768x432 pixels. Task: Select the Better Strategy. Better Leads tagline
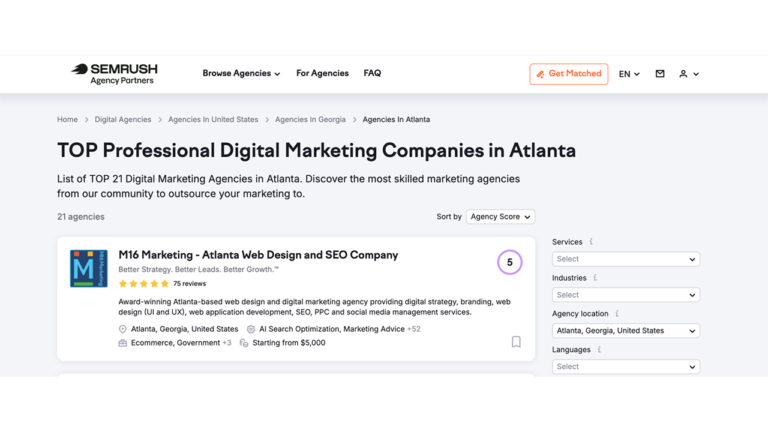(x=198, y=269)
